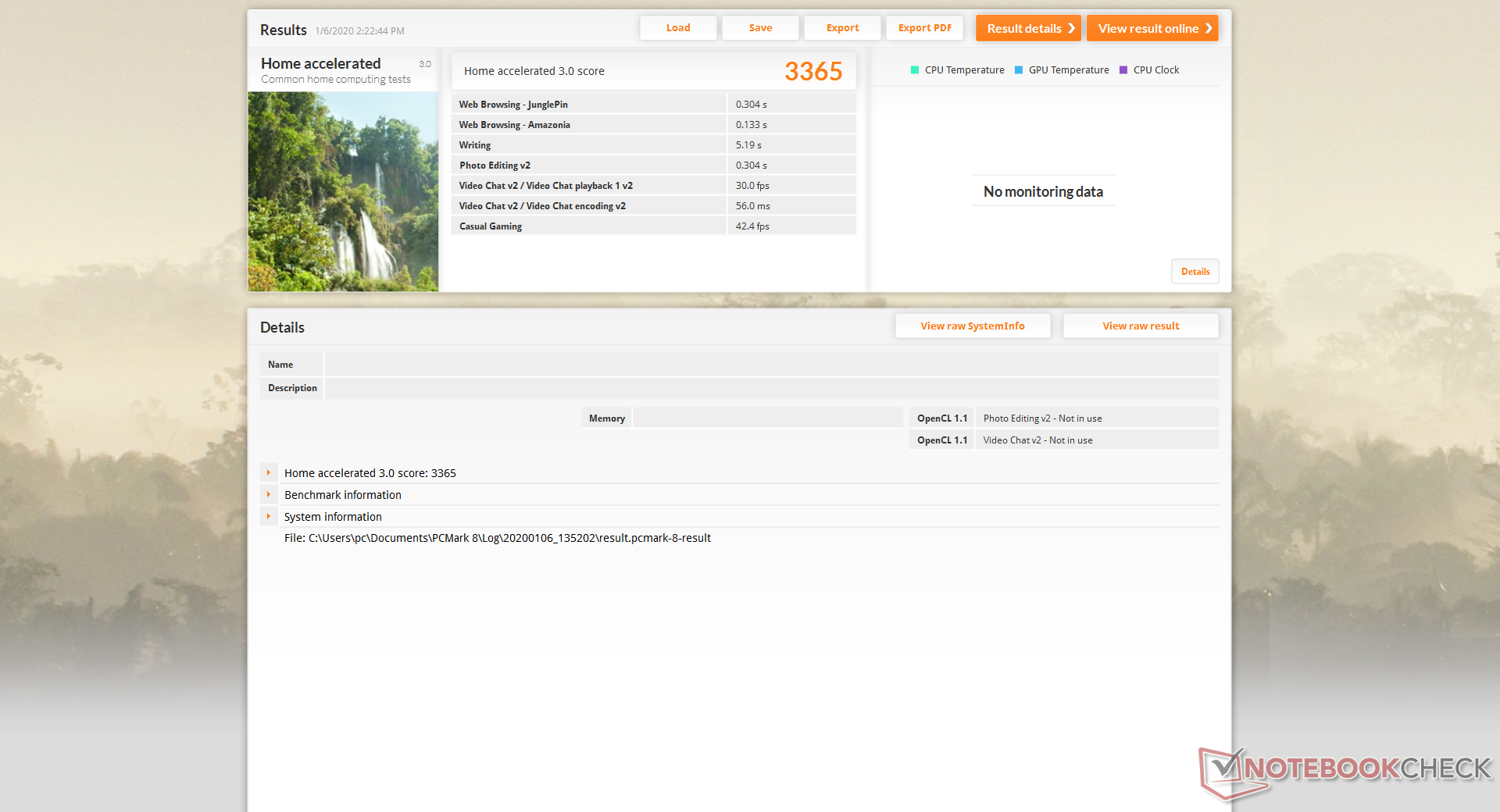Click the 3365 score value
This screenshot has width=1500, height=812.
[x=813, y=72]
